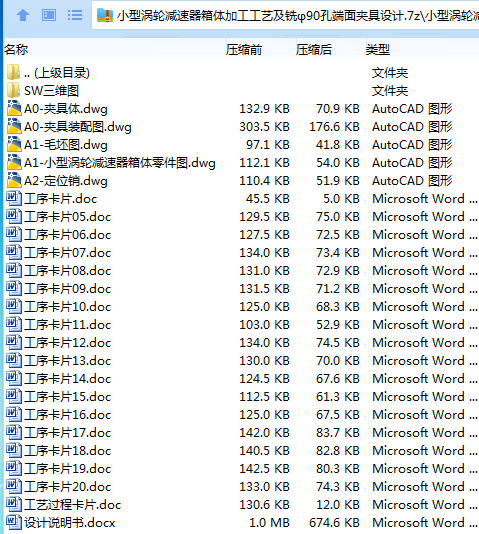Click the 142.5 KB size value
The height and width of the screenshot is (534, 479).
[264, 469]
